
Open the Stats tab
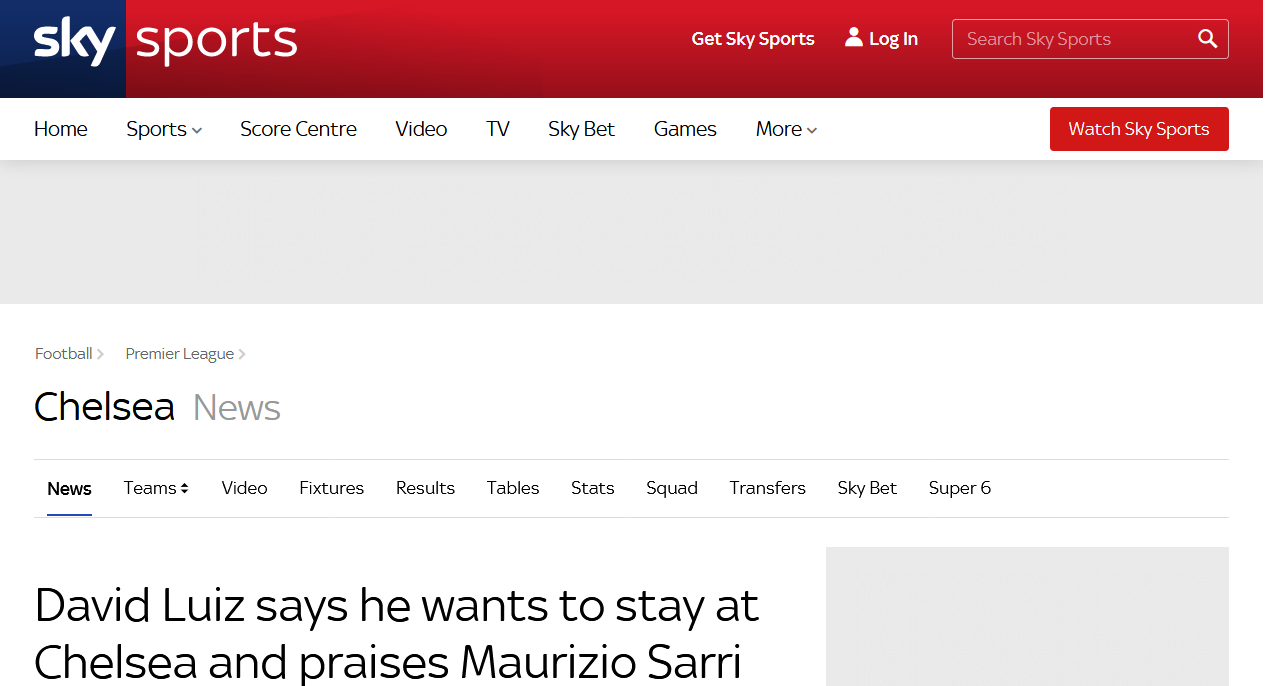(x=593, y=488)
